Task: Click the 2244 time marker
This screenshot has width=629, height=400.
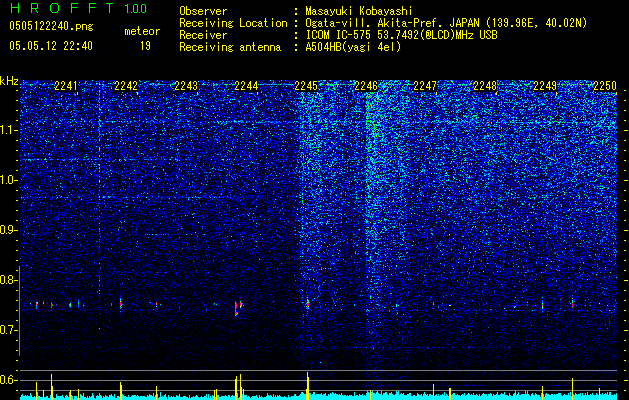Action: (x=246, y=86)
